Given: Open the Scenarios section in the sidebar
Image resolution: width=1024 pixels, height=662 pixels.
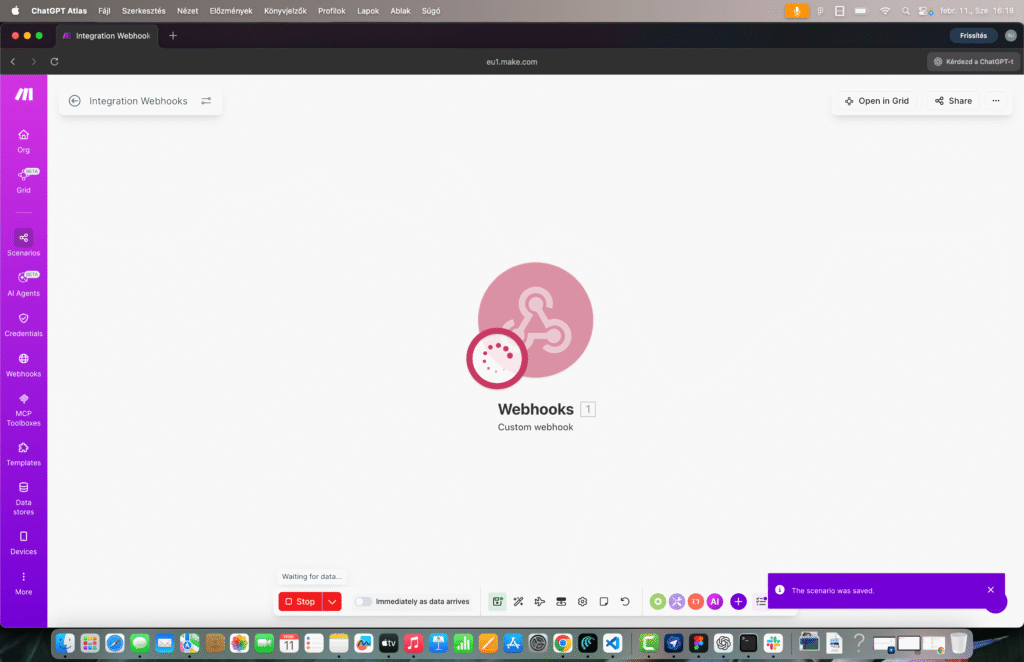Looking at the screenshot, I should pyautogui.click(x=23, y=244).
